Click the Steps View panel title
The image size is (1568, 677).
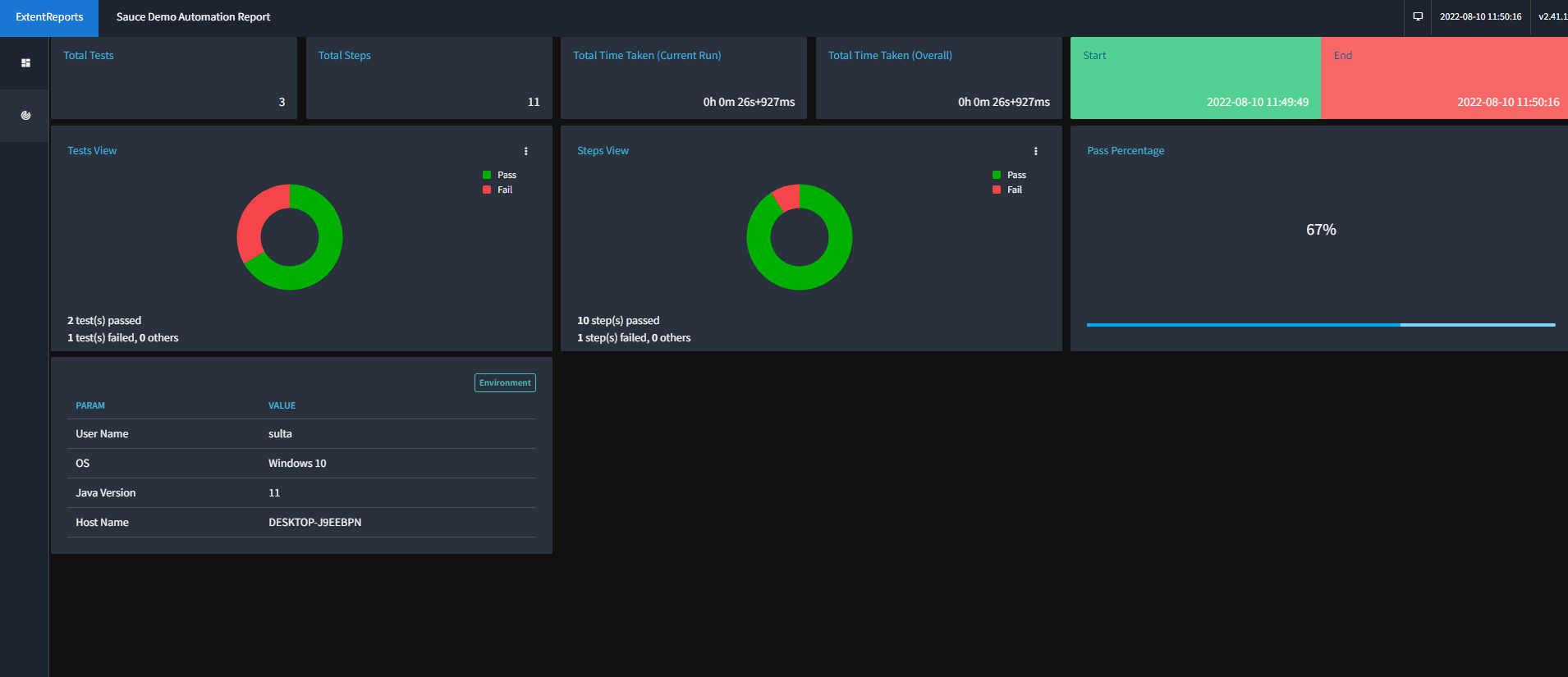603,151
